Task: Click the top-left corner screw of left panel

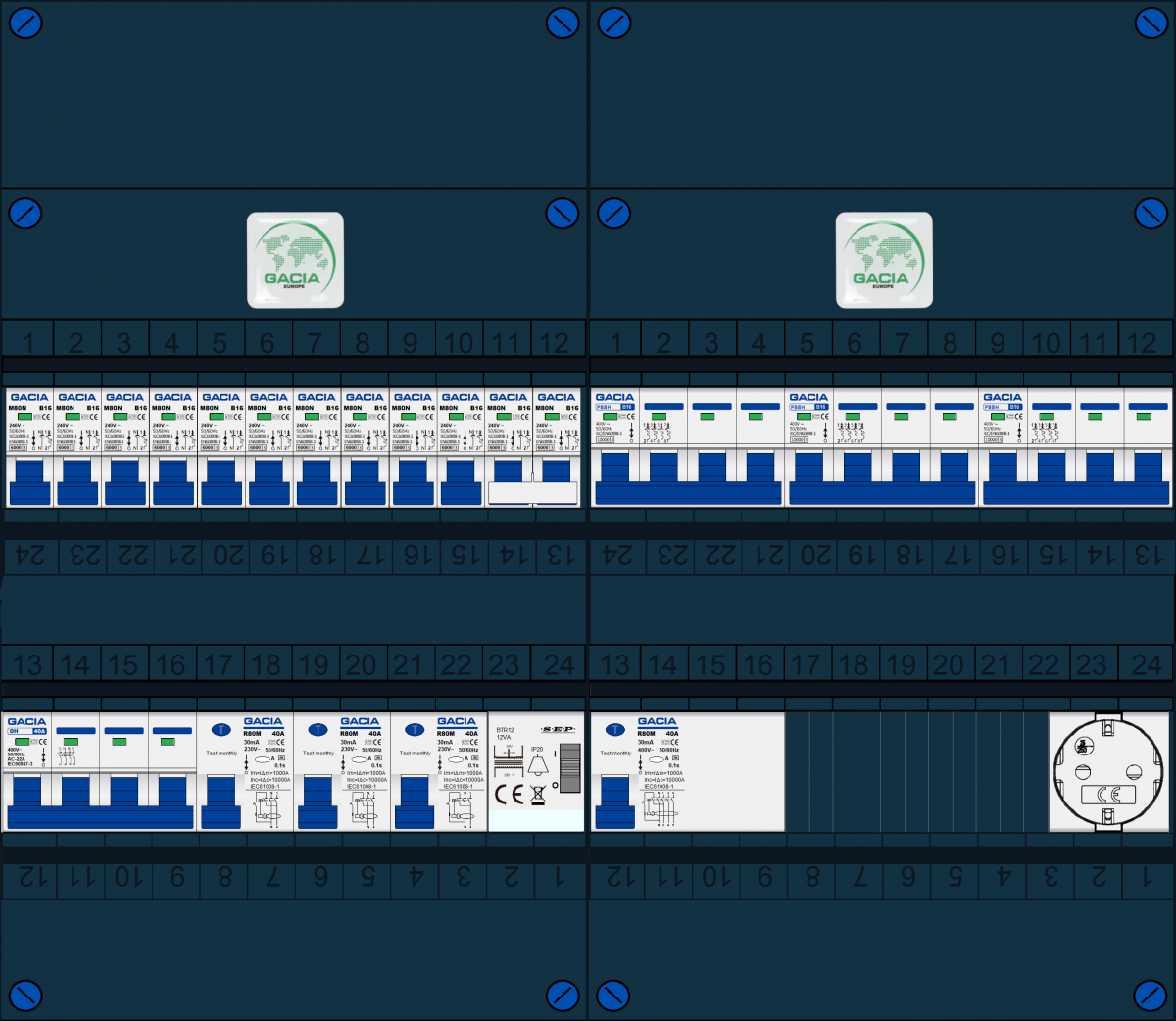Action: pyautogui.click(x=25, y=24)
